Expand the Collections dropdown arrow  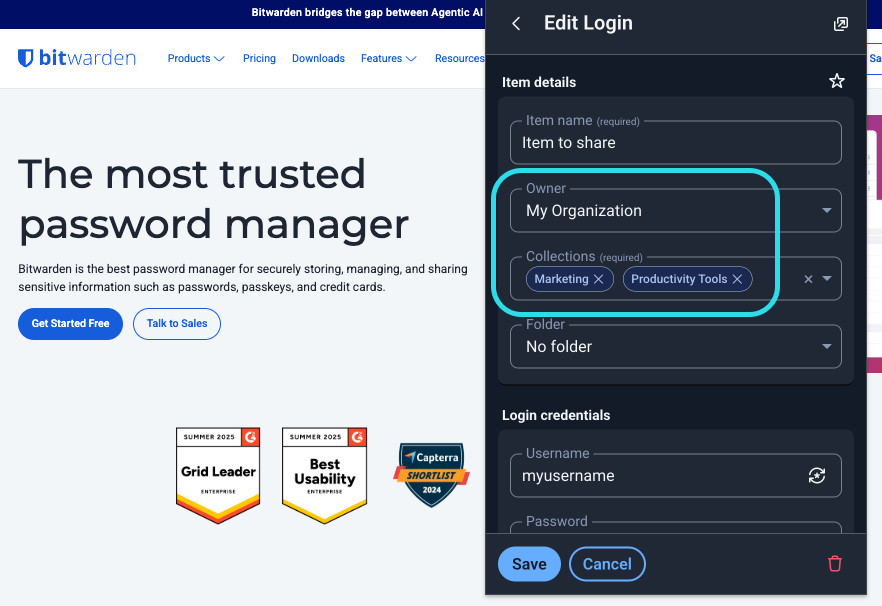(x=827, y=279)
